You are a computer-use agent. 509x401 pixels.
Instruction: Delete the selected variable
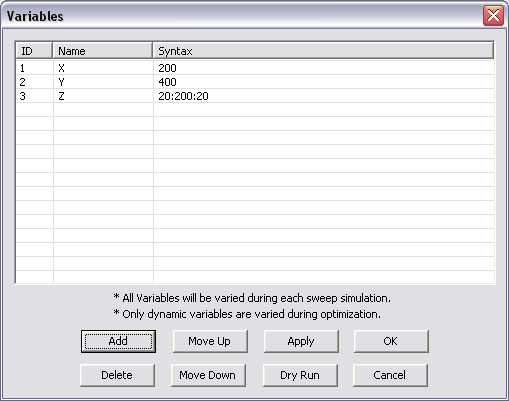click(x=117, y=375)
